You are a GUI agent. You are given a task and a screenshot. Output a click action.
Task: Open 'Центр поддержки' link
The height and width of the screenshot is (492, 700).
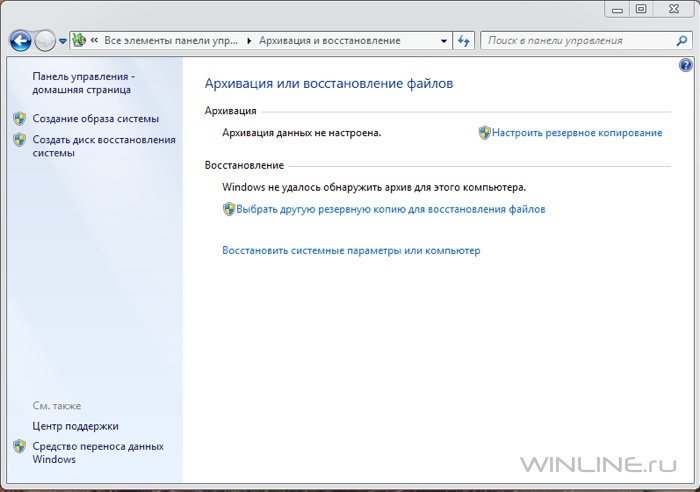pyautogui.click(x=75, y=426)
